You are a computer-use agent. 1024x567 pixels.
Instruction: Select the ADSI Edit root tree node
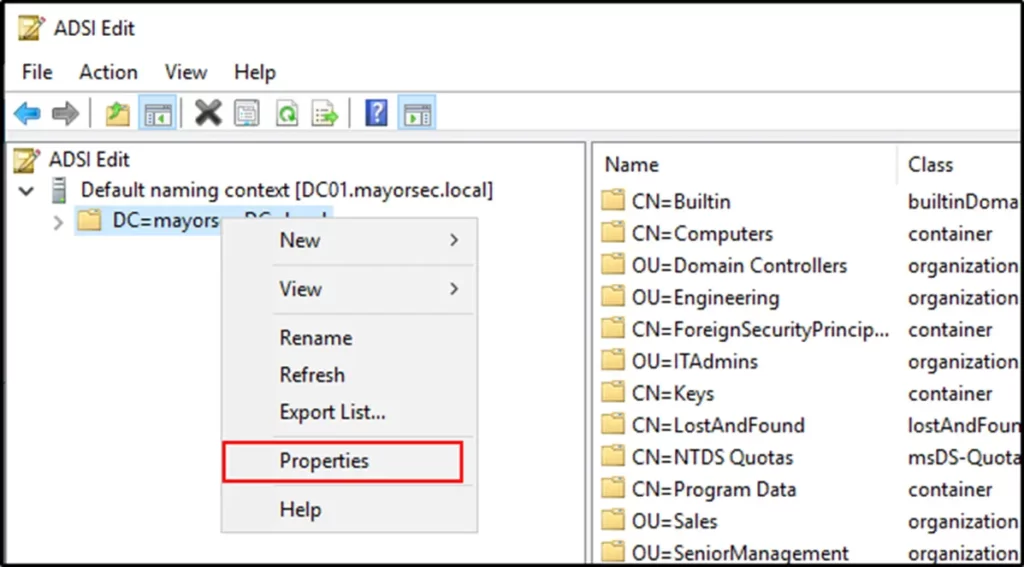pyautogui.click(x=89, y=160)
